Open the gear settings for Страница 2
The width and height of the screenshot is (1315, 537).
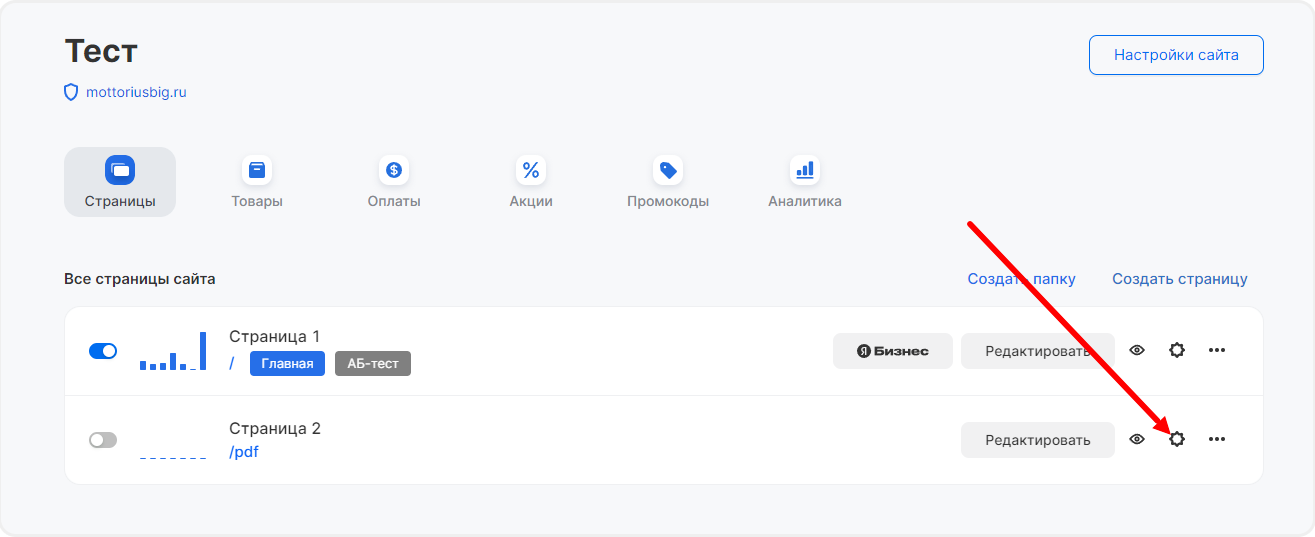pyautogui.click(x=1177, y=439)
